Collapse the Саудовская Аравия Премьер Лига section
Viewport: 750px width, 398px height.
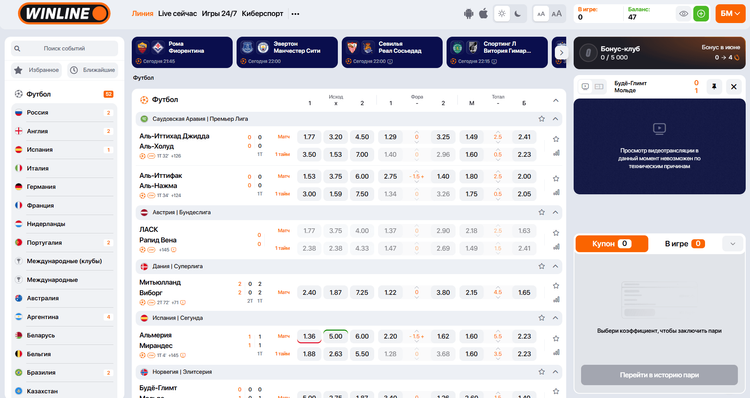555,119
